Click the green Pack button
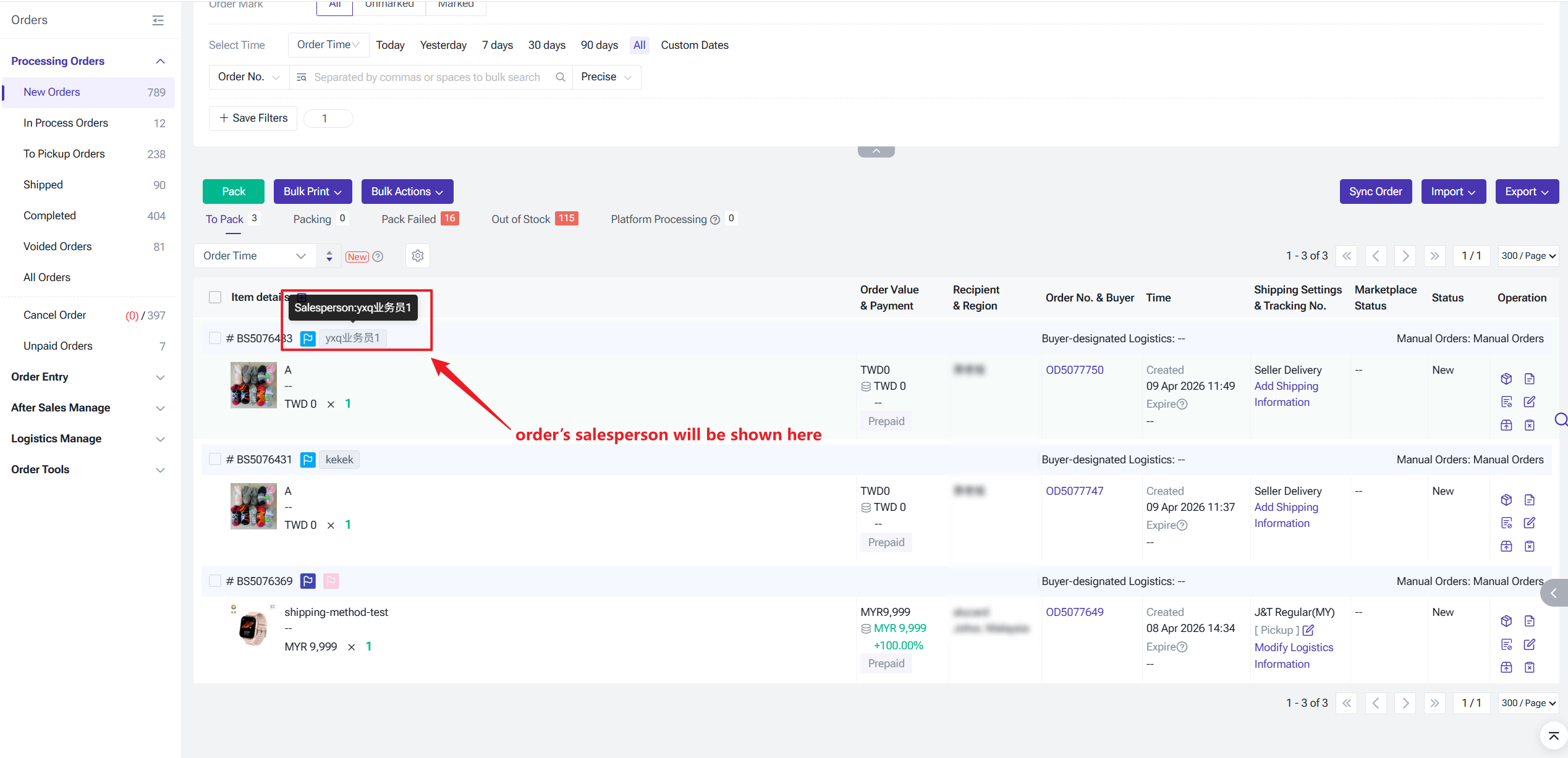 [233, 192]
